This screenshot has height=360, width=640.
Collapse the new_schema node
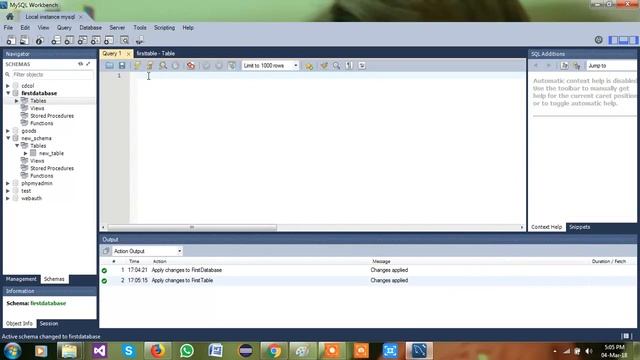point(8,138)
